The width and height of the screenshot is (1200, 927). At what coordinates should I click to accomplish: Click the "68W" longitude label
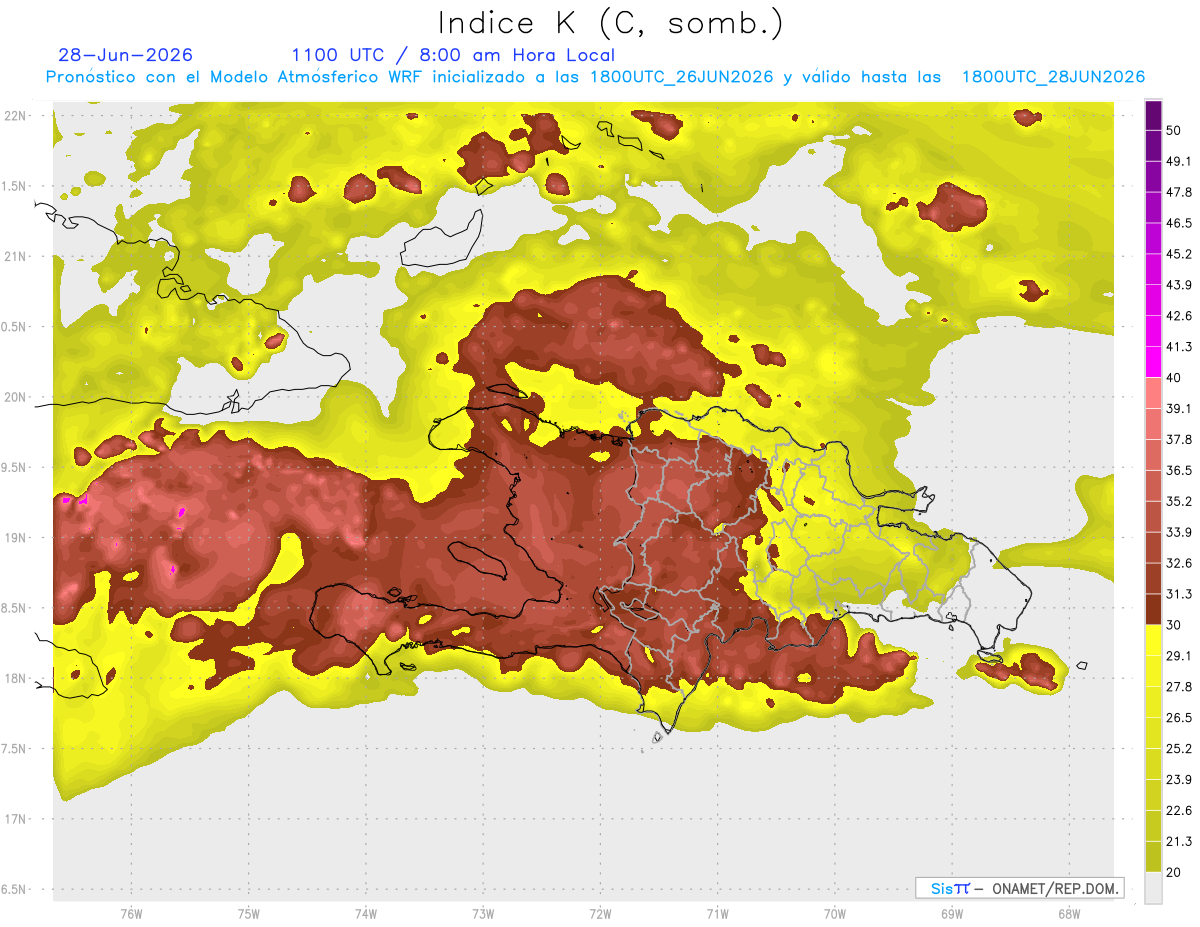1069,913
